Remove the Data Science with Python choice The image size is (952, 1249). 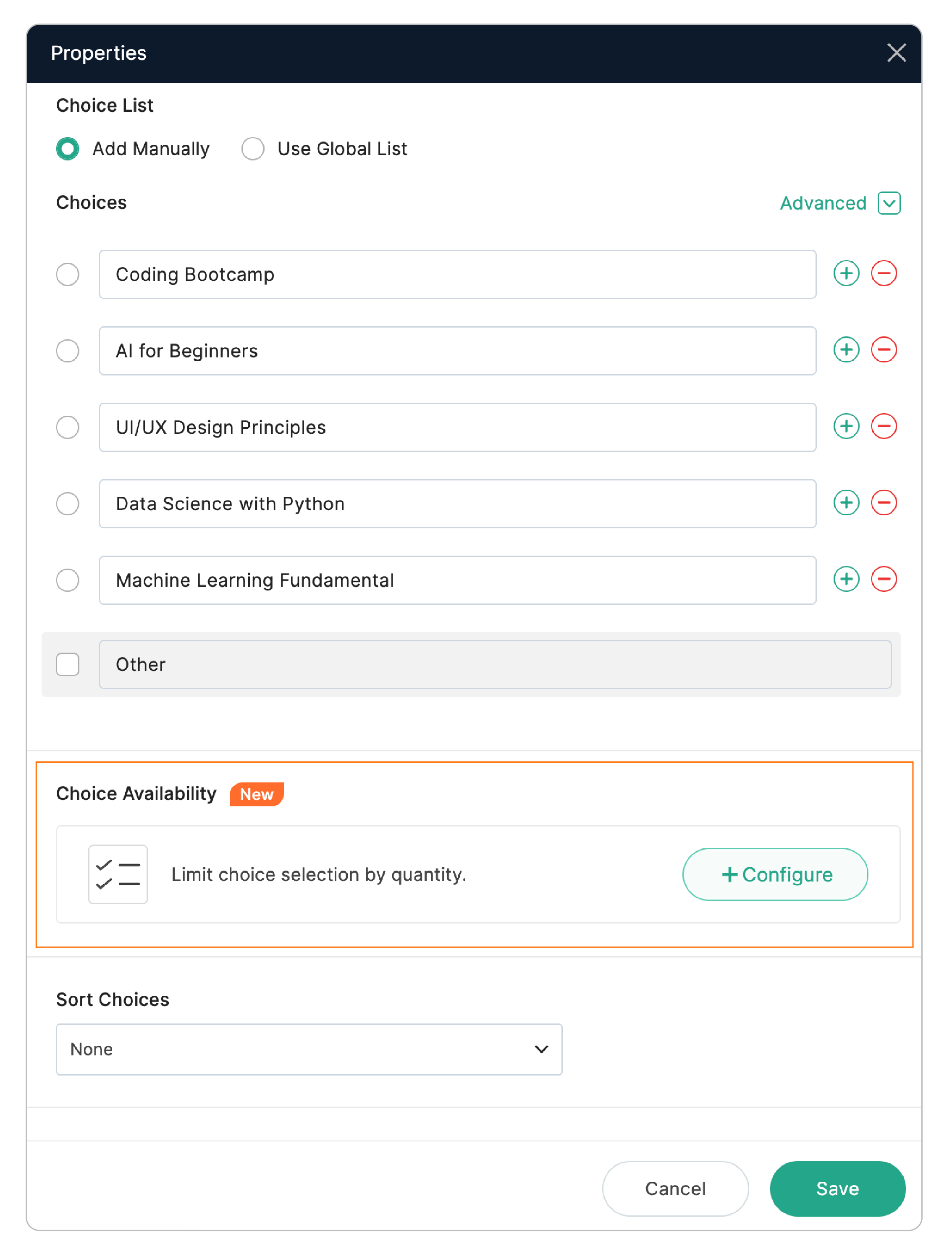tap(884, 503)
